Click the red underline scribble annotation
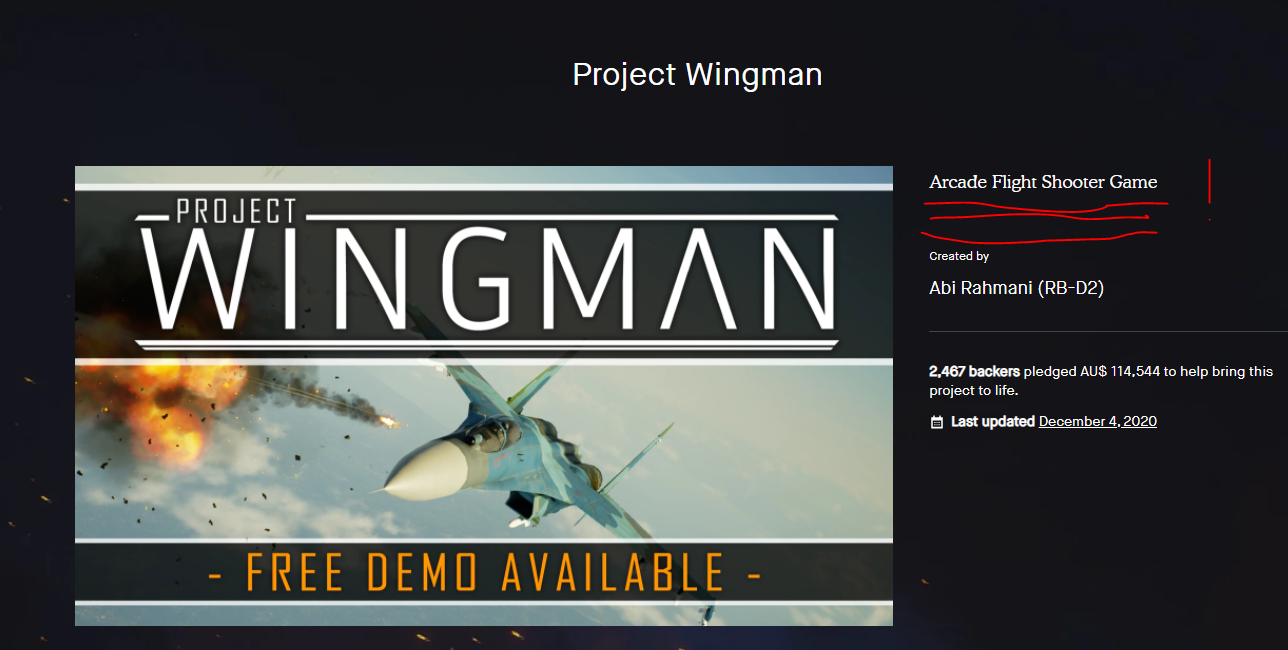This screenshot has width=1288, height=650. [x=1043, y=221]
